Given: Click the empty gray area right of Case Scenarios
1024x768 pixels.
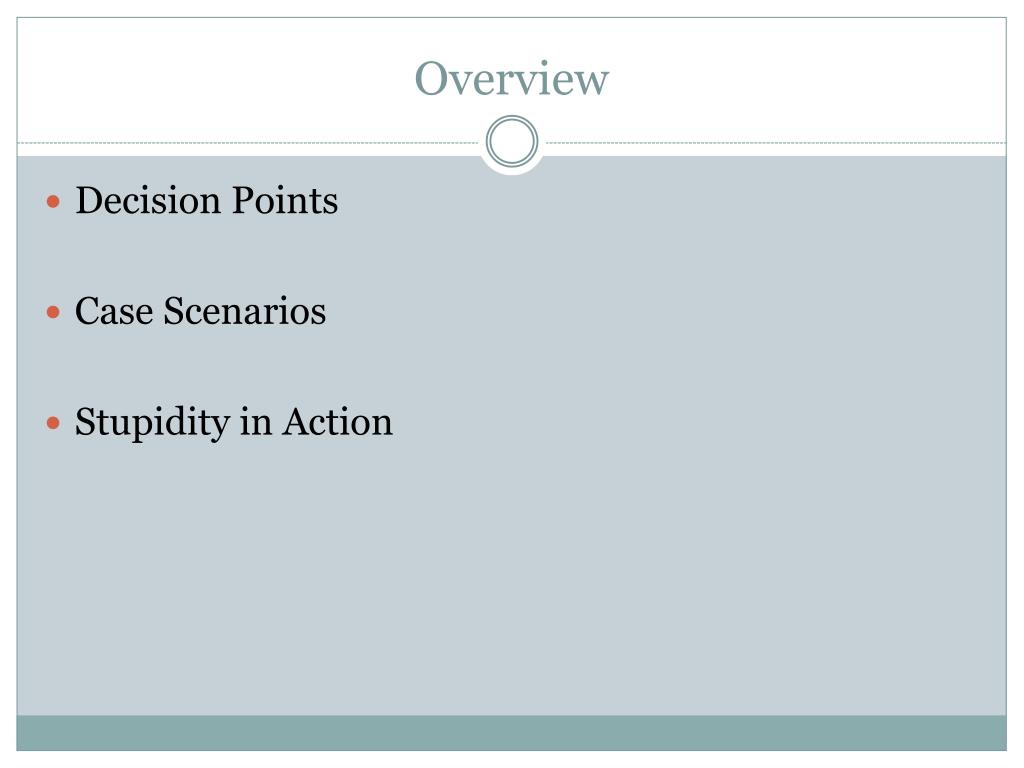Looking at the screenshot, I should [x=666, y=311].
